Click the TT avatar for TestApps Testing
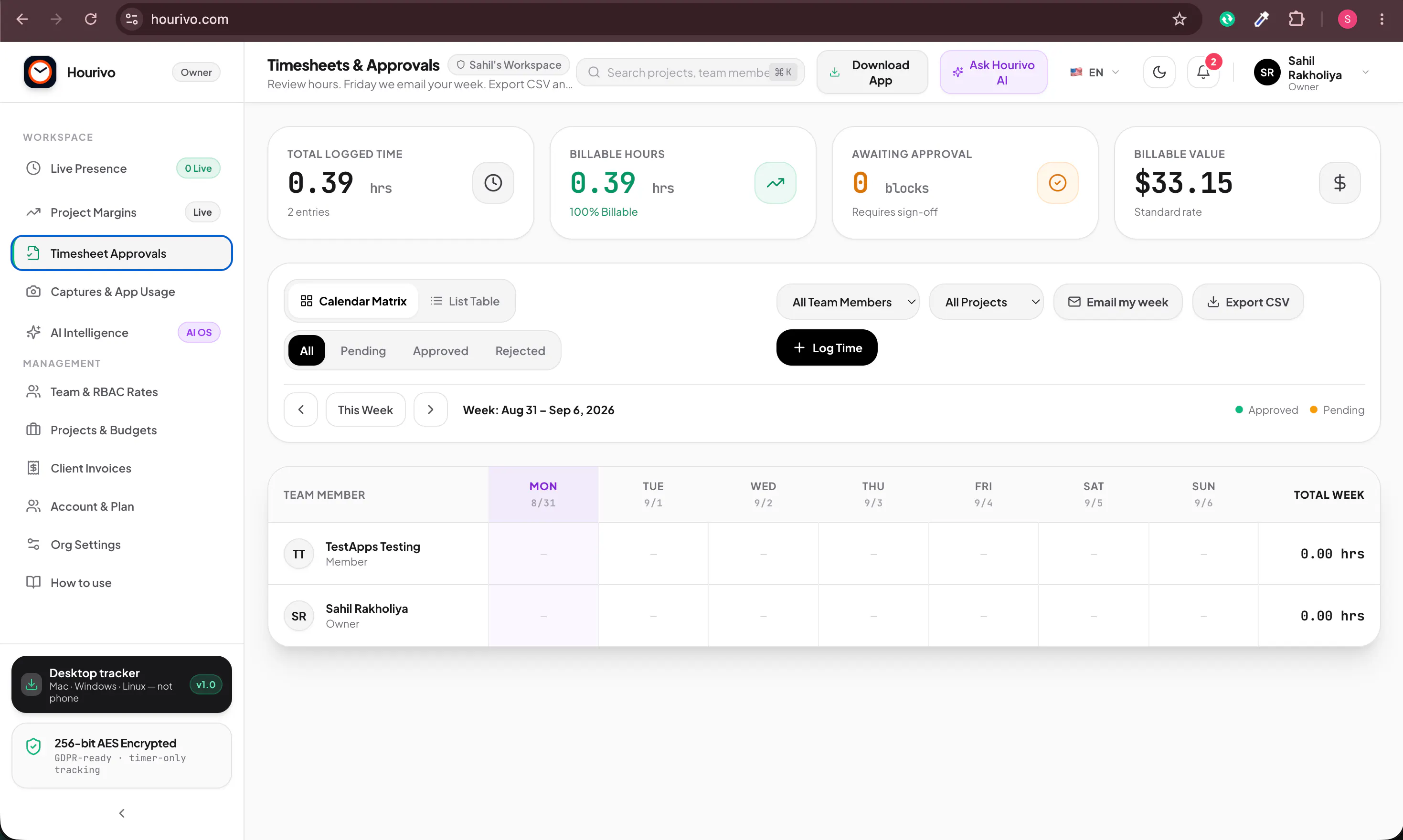This screenshot has width=1403, height=840. click(x=299, y=554)
